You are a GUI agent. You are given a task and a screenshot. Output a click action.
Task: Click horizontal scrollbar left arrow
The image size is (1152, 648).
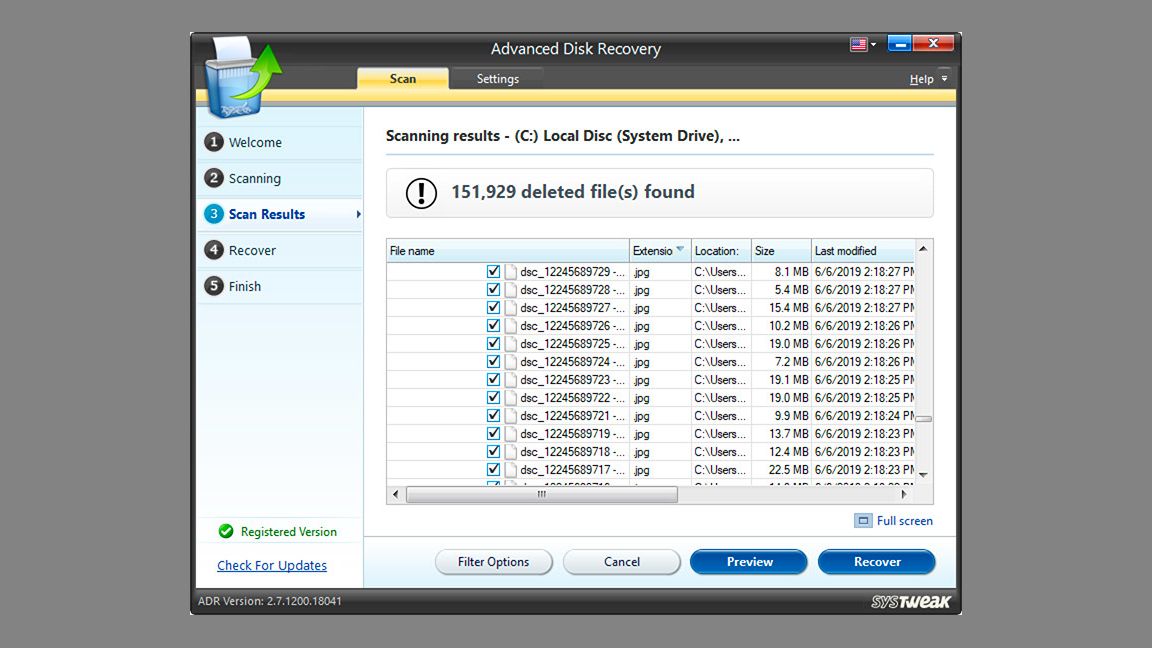[x=396, y=494]
